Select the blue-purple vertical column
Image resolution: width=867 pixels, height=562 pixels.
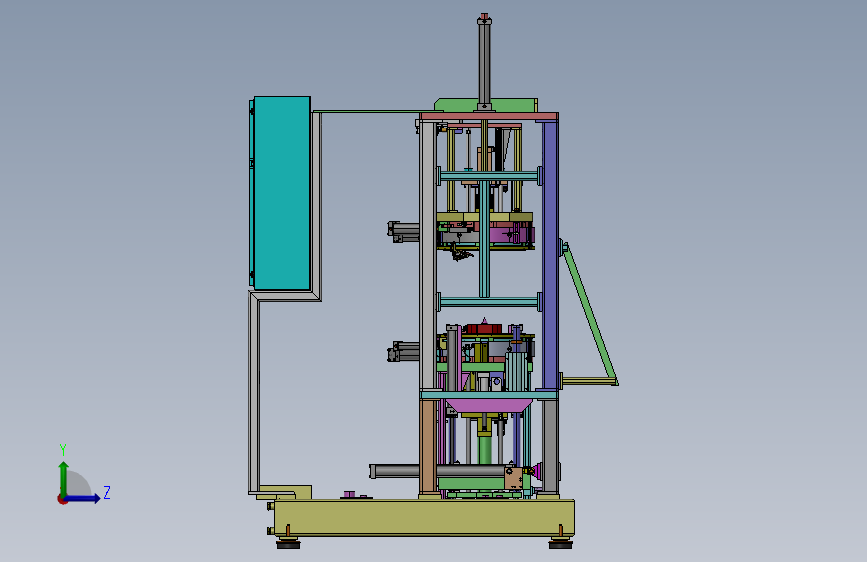[550, 254]
